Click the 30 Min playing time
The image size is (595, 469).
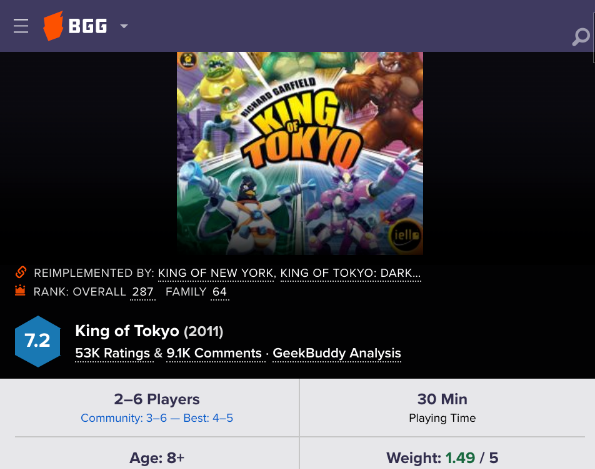[x=442, y=399]
